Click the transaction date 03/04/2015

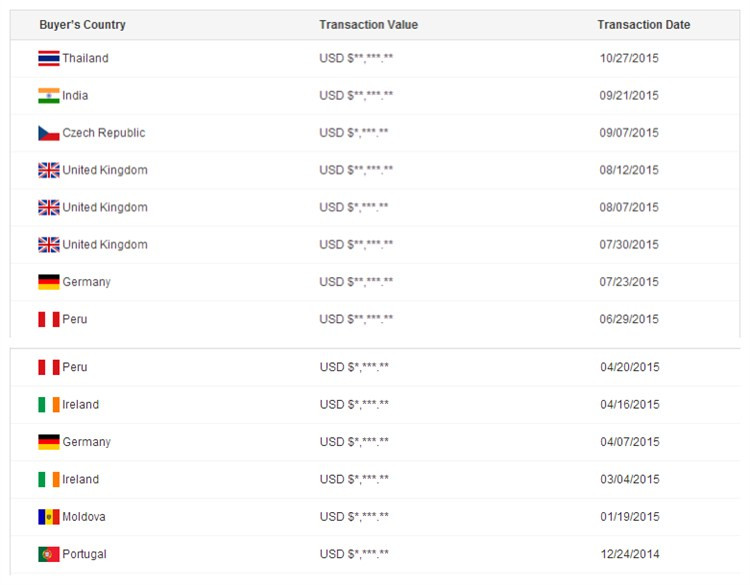click(630, 479)
